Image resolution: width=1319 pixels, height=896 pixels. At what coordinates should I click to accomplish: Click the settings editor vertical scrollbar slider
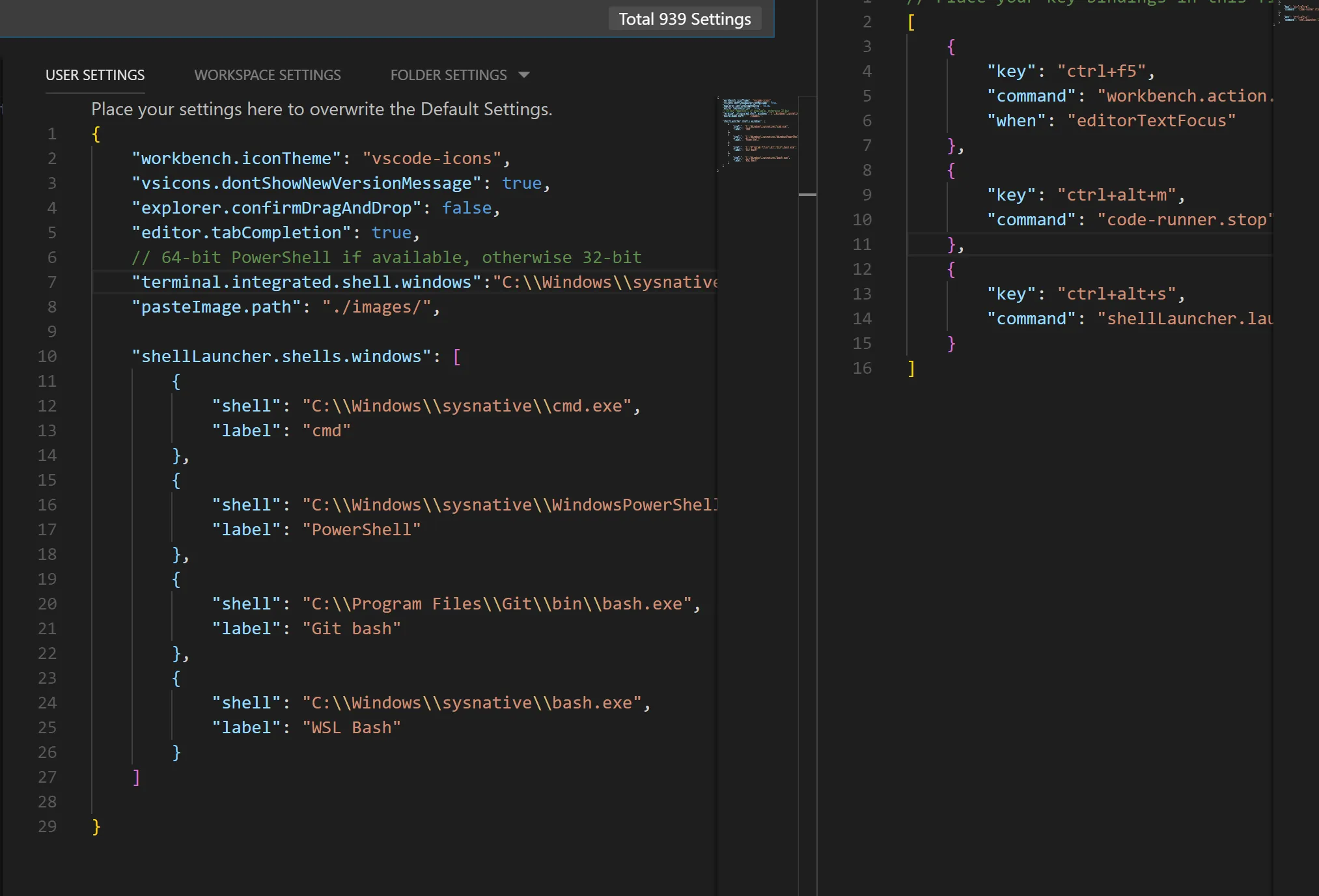click(x=807, y=195)
